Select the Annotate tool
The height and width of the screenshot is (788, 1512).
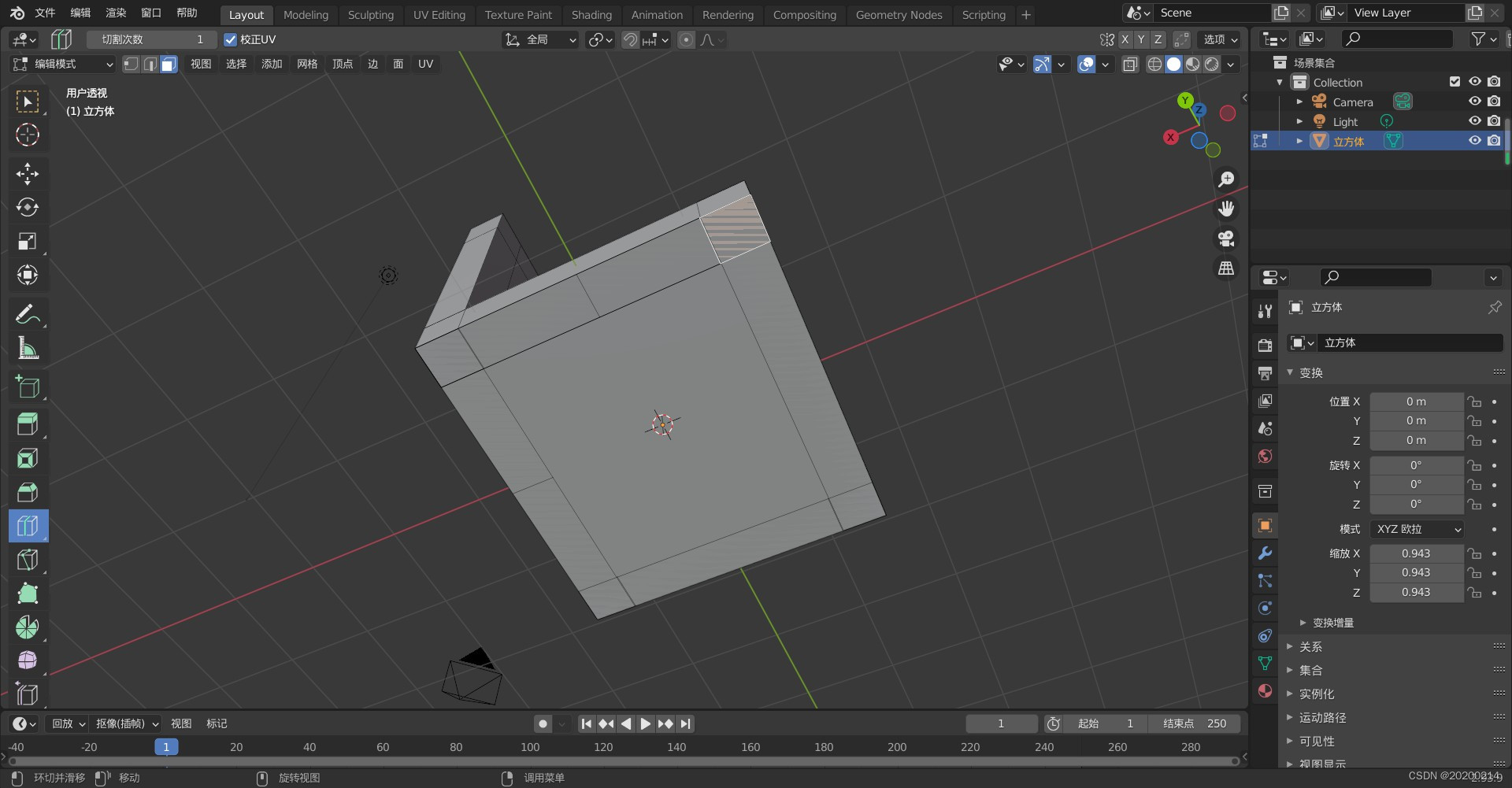pos(28,314)
